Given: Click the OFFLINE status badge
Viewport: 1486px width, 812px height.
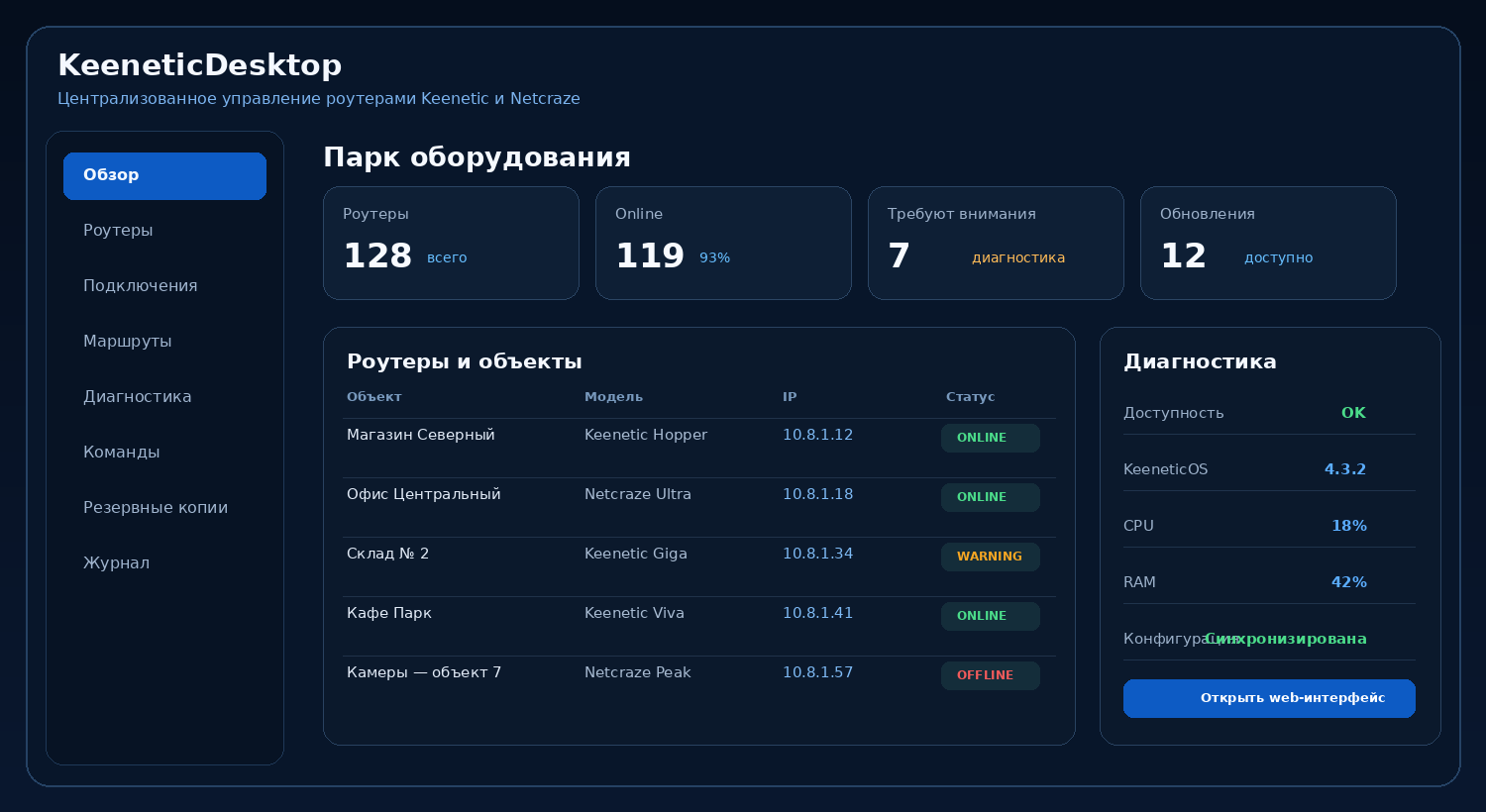Looking at the screenshot, I should (991, 675).
